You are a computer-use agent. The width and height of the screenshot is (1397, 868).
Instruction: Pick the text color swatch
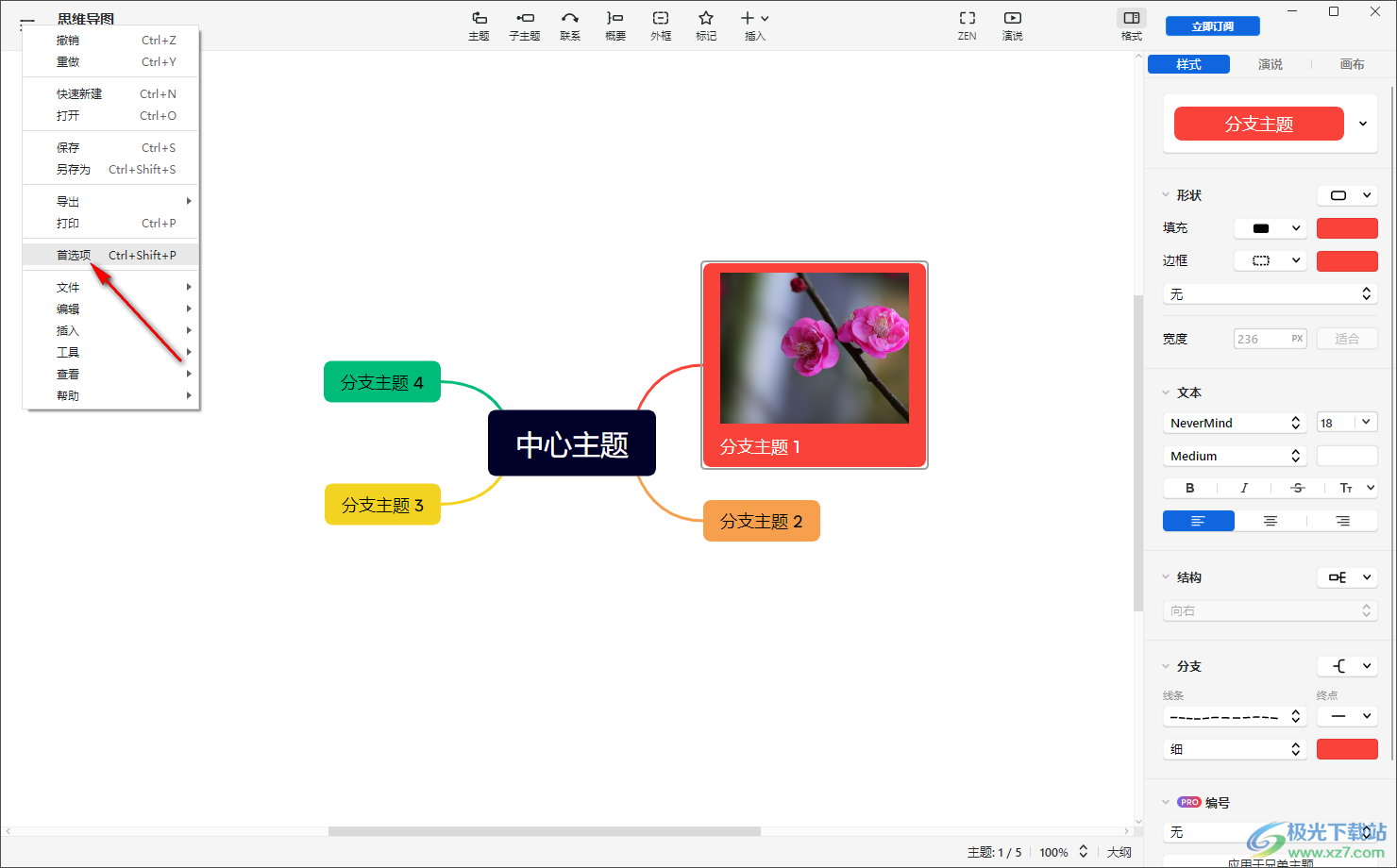[1347, 456]
